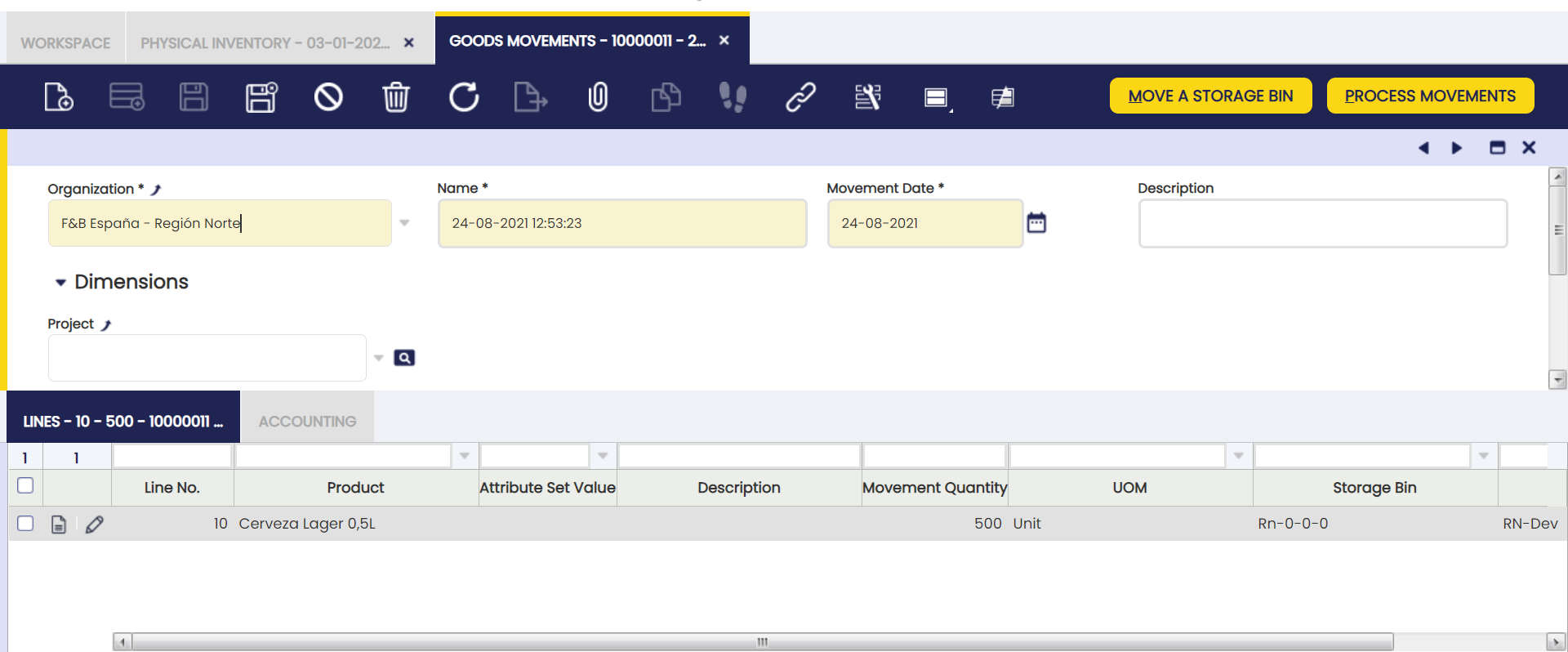Toggle the select-all checkbox in the grid header
The width and height of the screenshot is (1568, 652).
[x=25, y=485]
